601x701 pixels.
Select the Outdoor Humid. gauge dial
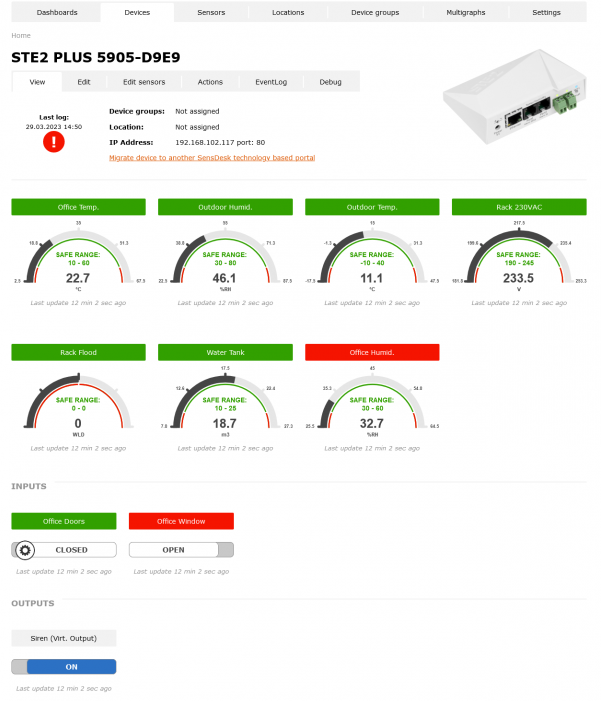tap(225, 258)
